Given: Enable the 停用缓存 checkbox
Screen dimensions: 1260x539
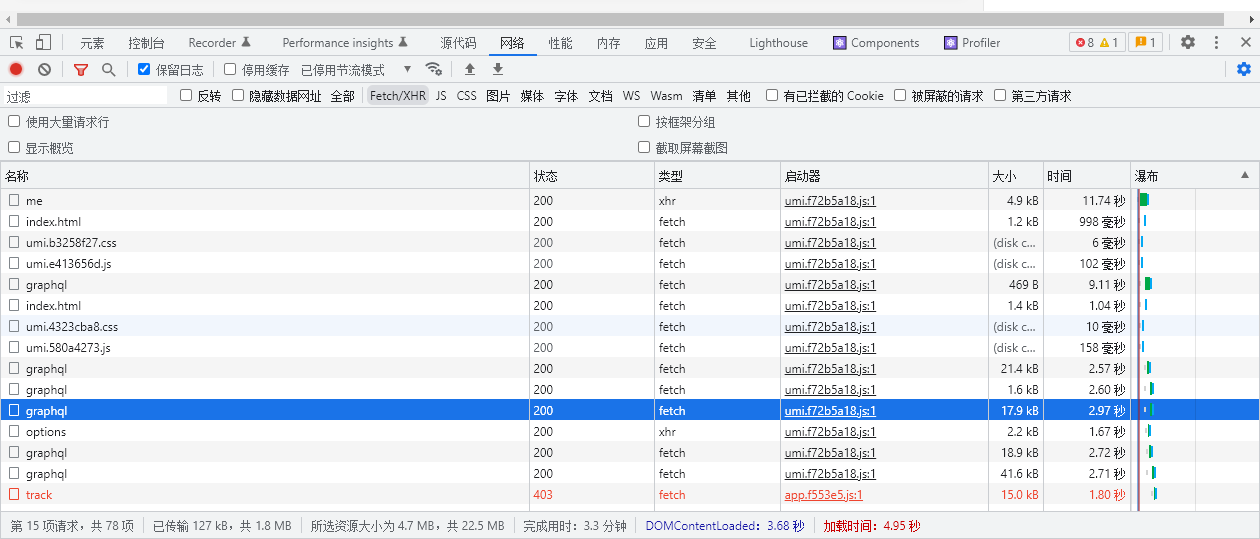Looking at the screenshot, I should [x=230, y=70].
